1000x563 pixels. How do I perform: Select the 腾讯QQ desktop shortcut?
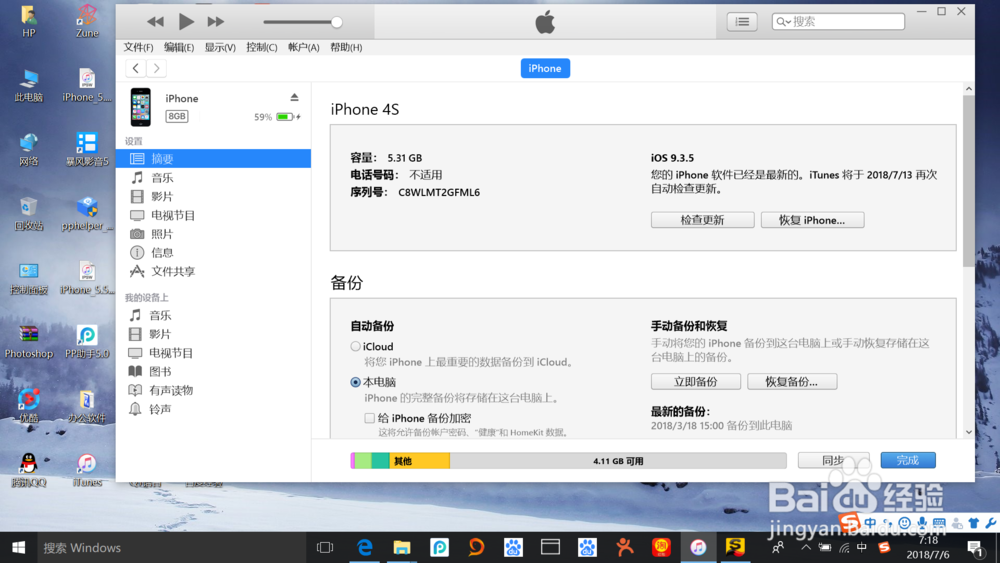29,471
